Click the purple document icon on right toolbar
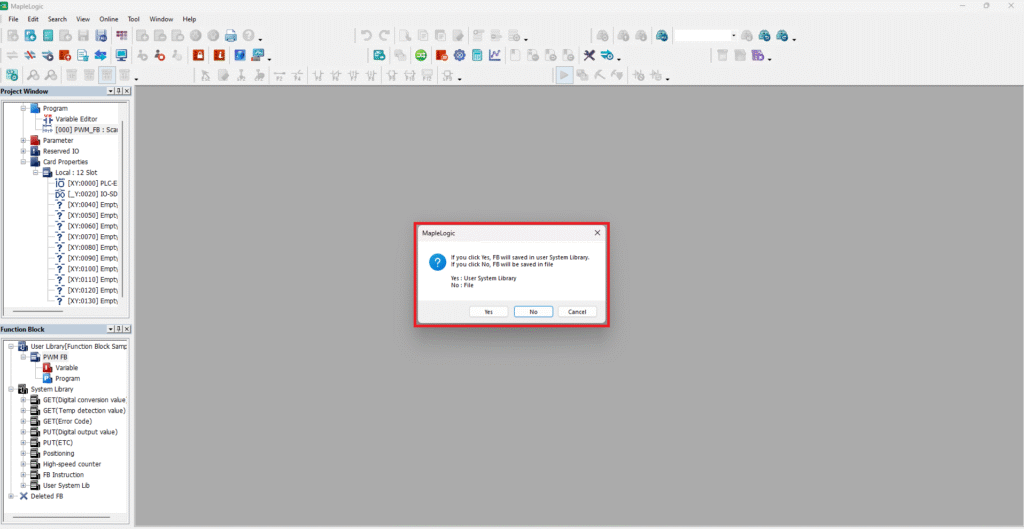Viewport: 1024px width, 529px height. (x=758, y=56)
